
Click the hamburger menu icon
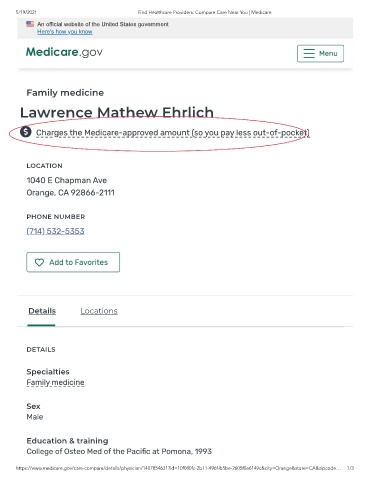coord(309,53)
